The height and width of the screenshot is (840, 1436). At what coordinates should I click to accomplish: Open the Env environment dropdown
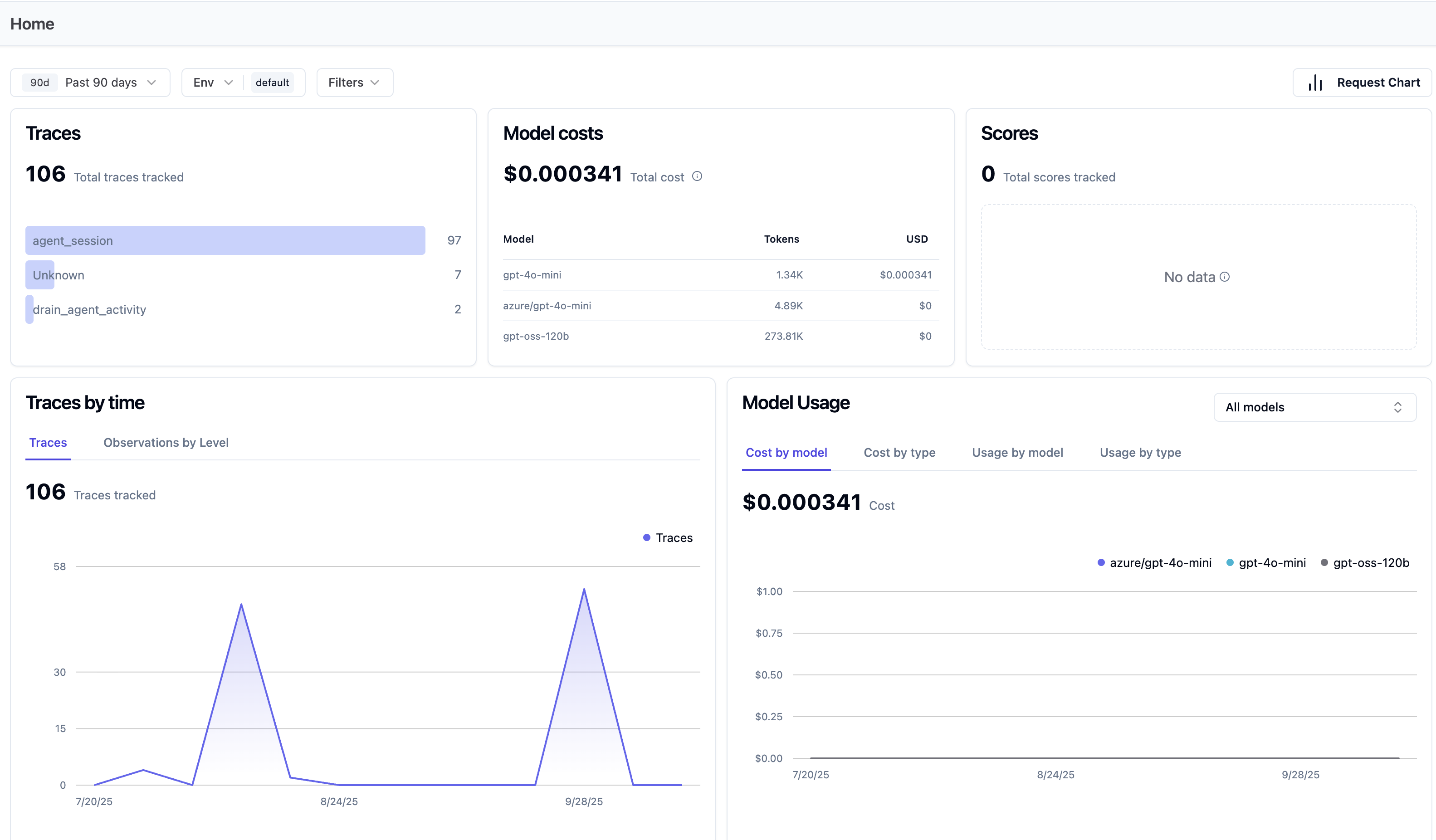point(211,83)
